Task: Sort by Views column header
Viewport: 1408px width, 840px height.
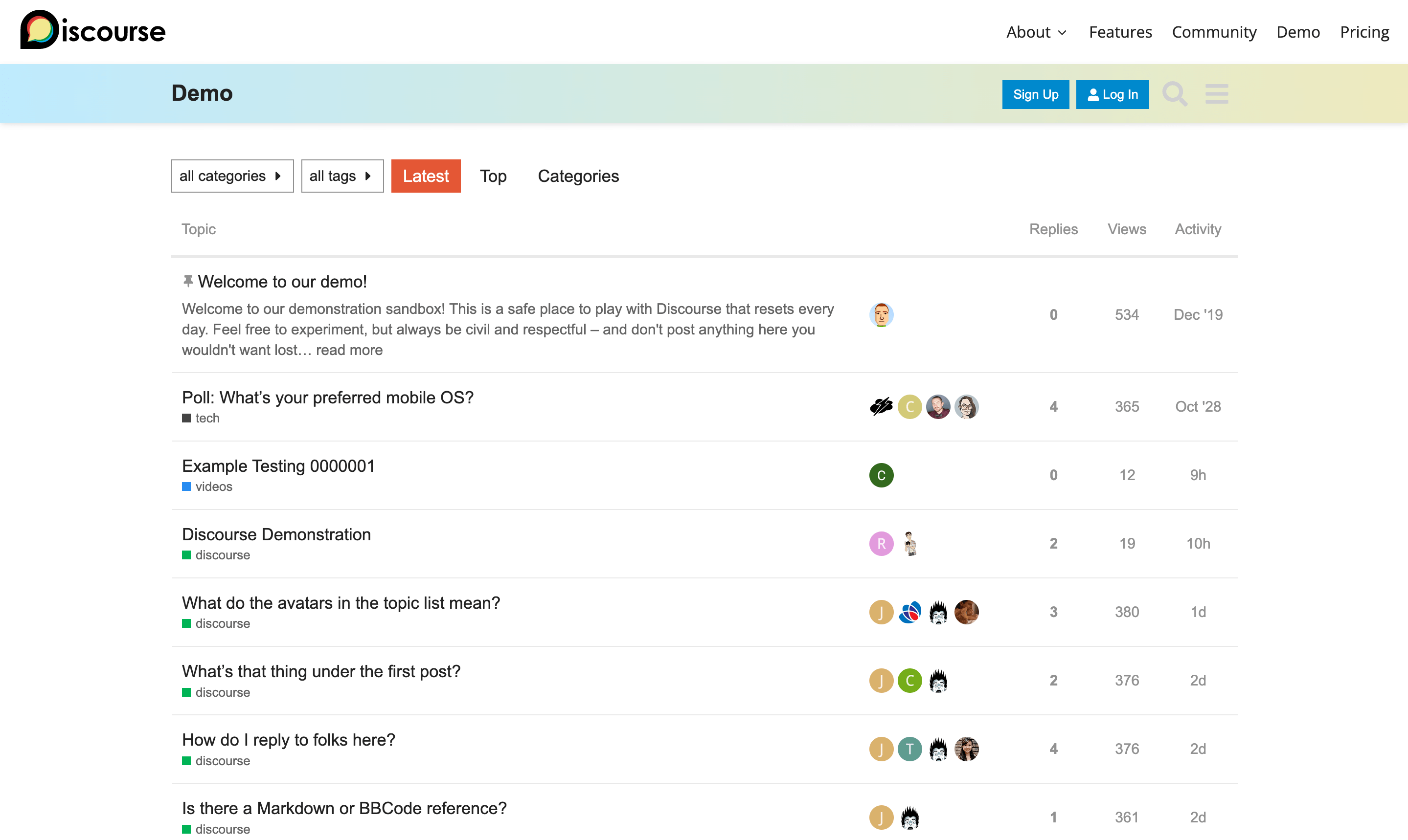Action: (x=1127, y=229)
